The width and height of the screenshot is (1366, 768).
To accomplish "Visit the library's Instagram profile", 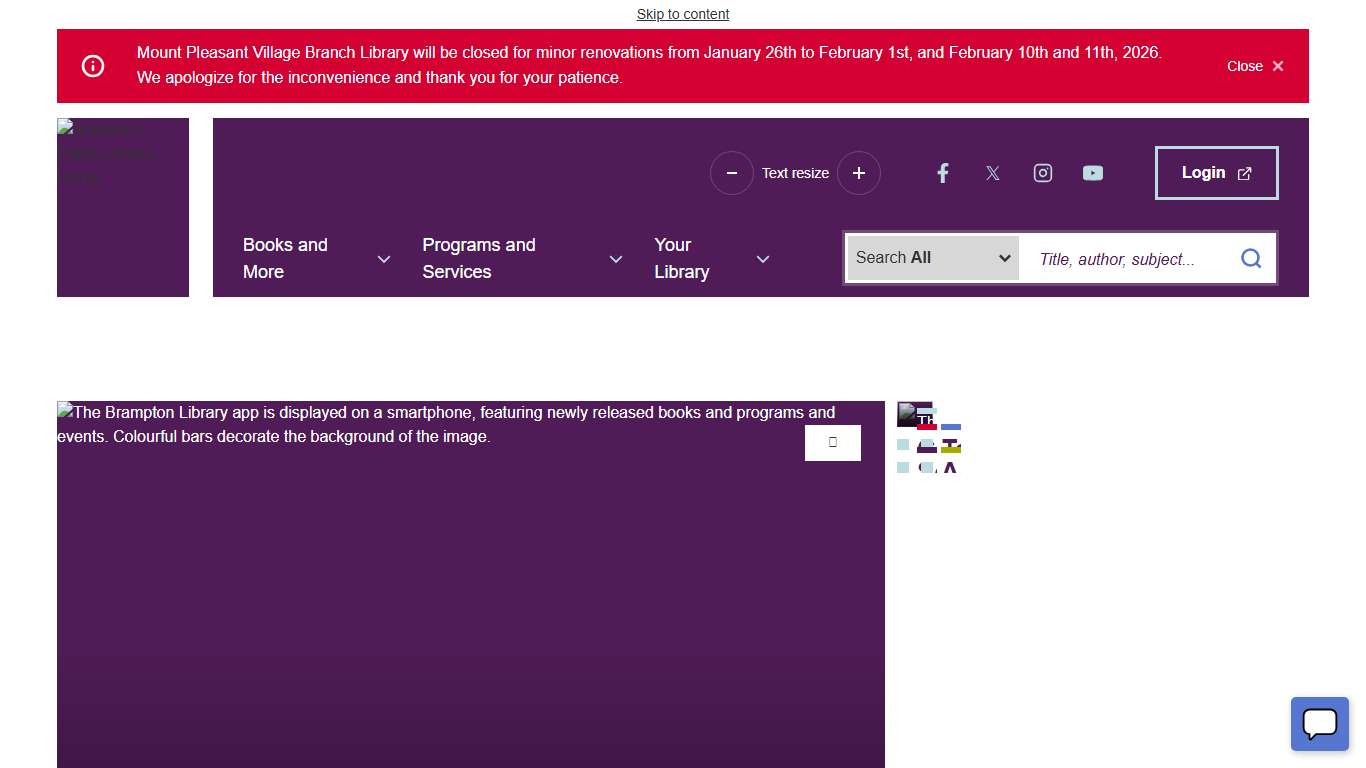I will (1042, 173).
